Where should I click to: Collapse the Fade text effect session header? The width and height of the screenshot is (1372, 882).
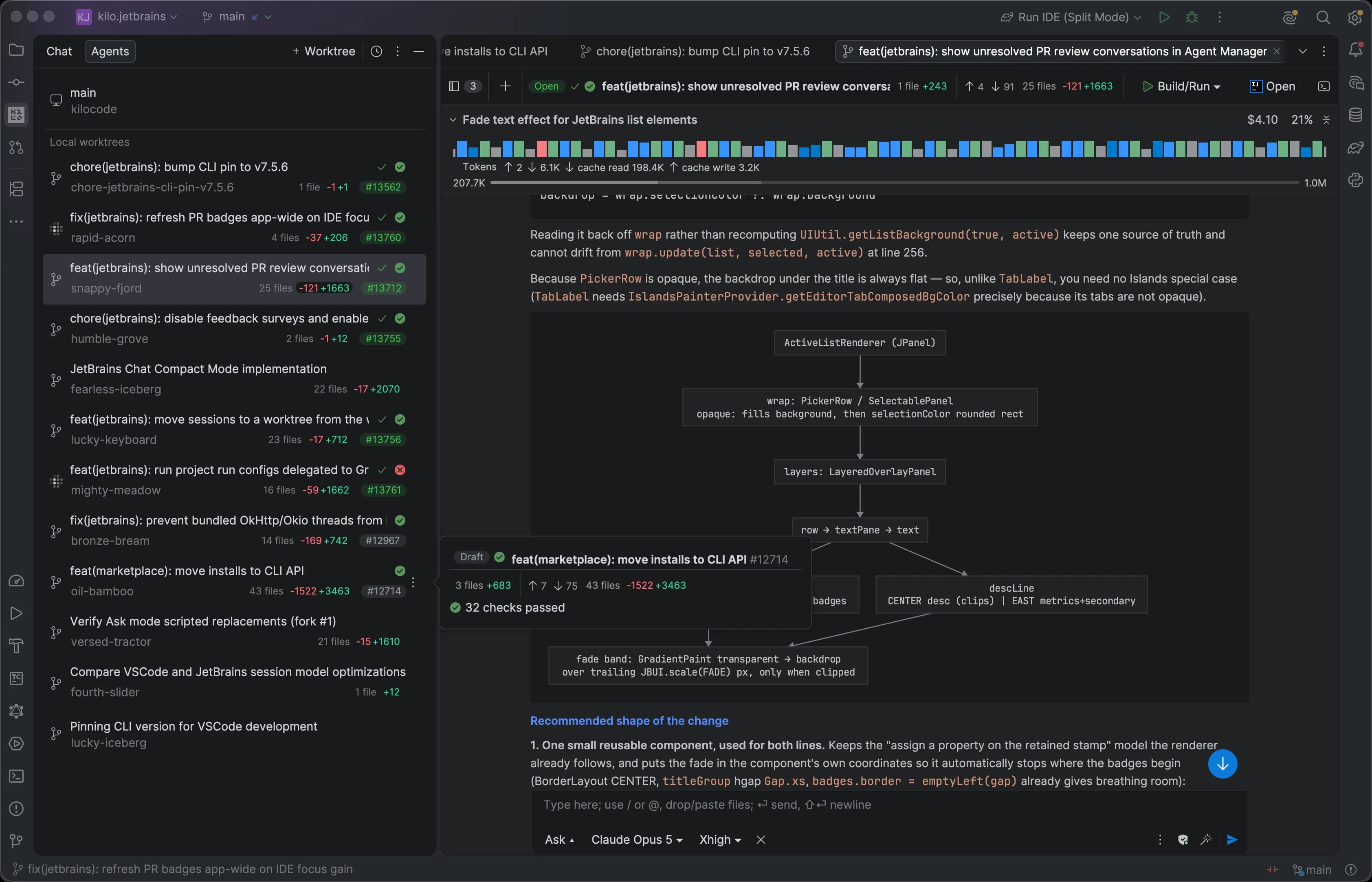click(x=453, y=120)
